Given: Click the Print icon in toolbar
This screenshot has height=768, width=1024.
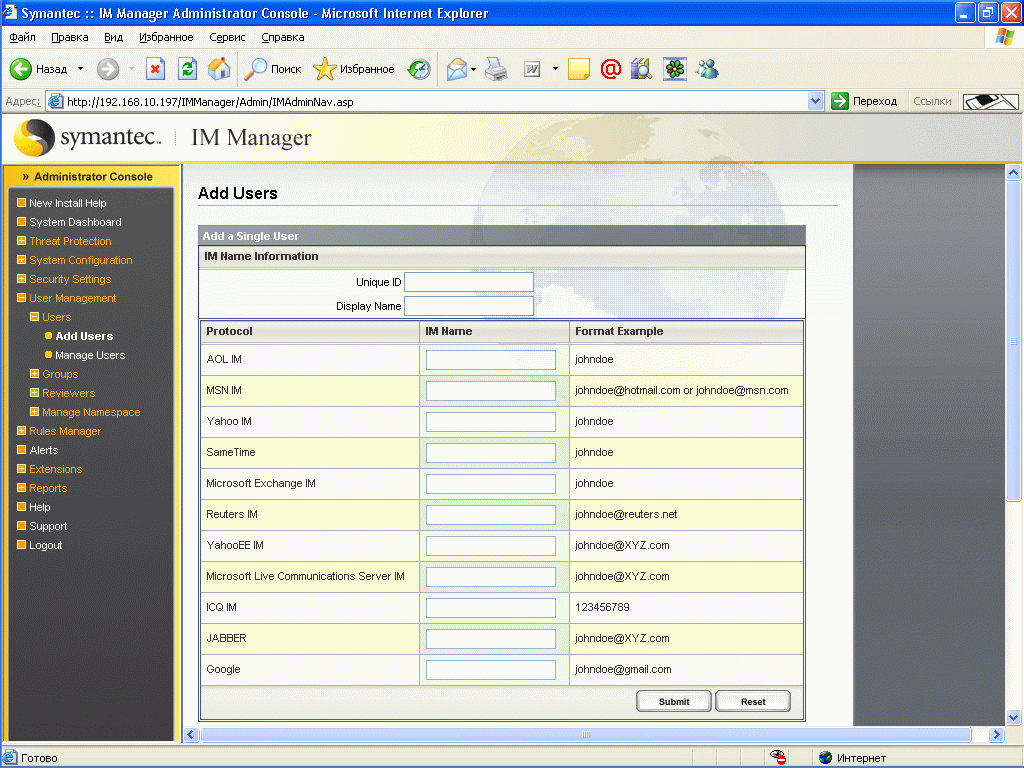Looking at the screenshot, I should pyautogui.click(x=497, y=69).
